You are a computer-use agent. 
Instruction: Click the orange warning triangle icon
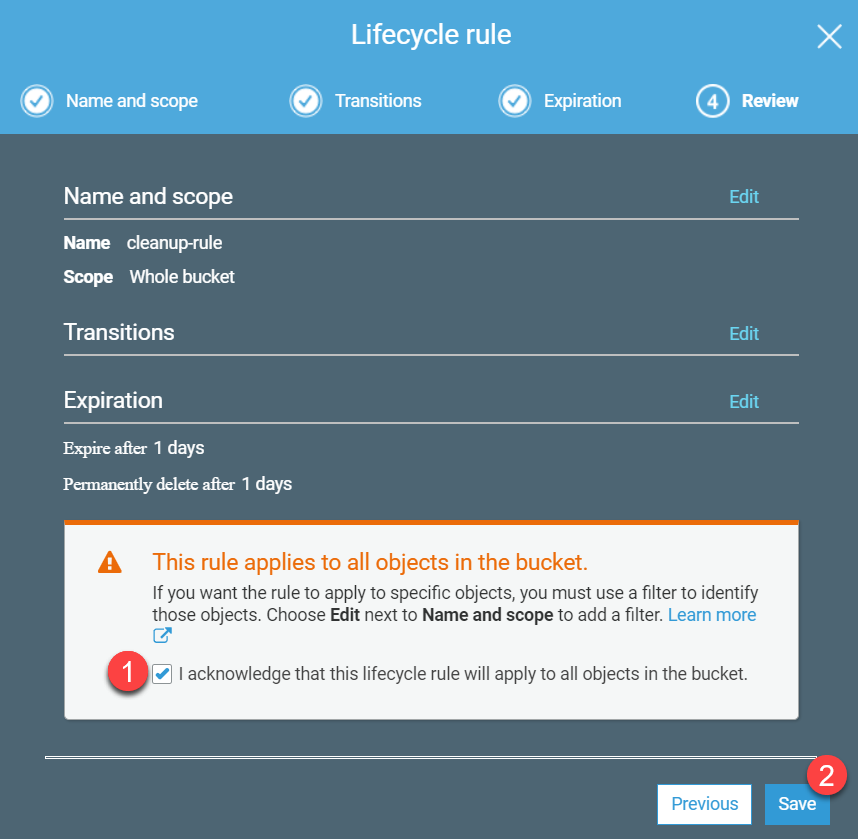110,563
